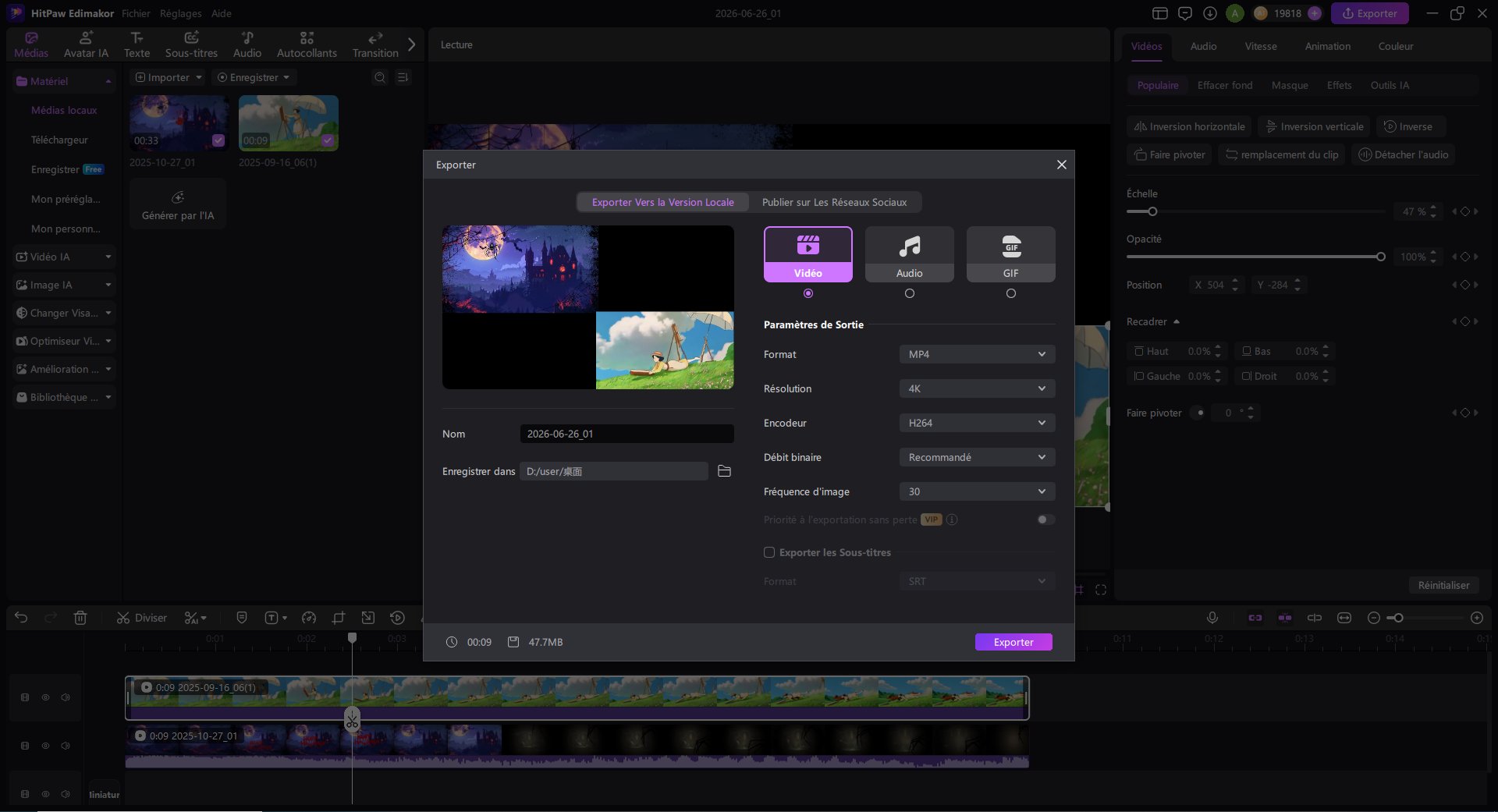The height and width of the screenshot is (812, 1498).
Task: Click the microphone voice-over icon
Action: coord(1212,618)
